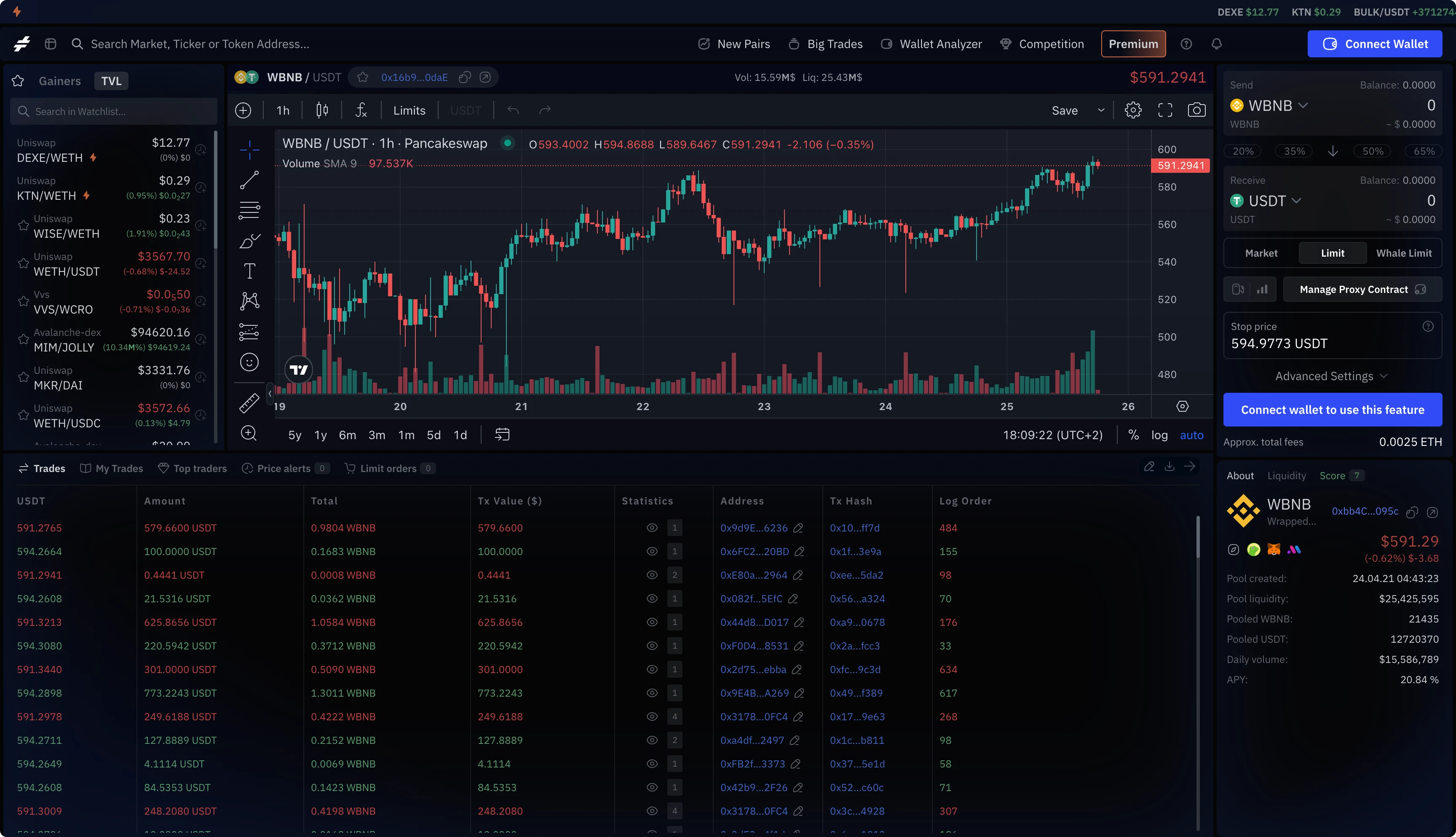Open the Price alerts tab
Screen dimensions: 1456x837
click(286, 469)
